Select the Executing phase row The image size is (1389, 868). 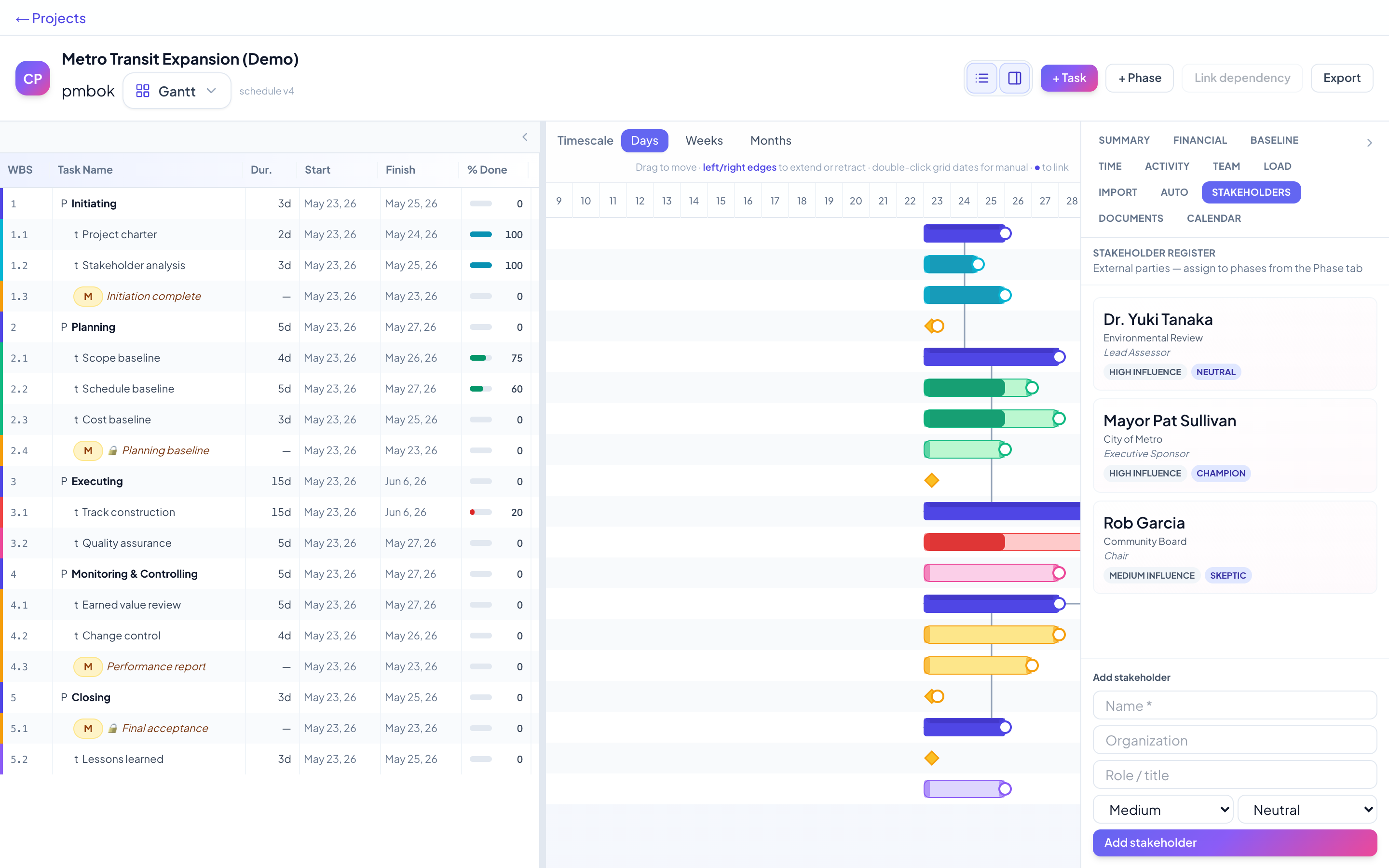tap(270, 481)
